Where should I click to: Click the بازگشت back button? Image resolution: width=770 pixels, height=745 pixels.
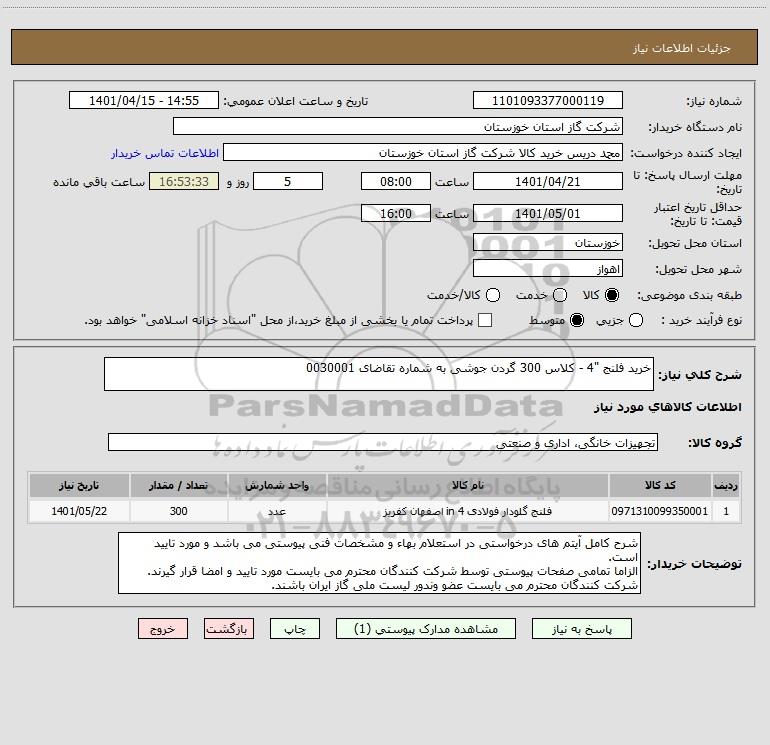229,629
